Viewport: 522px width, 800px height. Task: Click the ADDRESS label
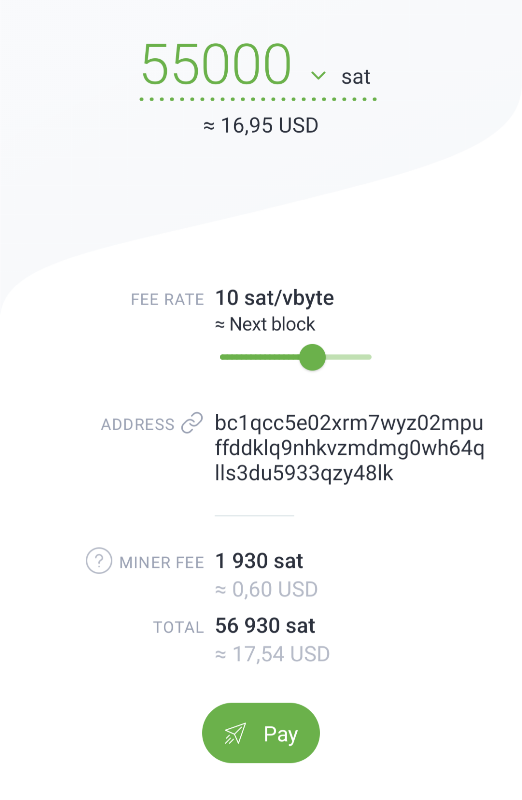pos(138,424)
